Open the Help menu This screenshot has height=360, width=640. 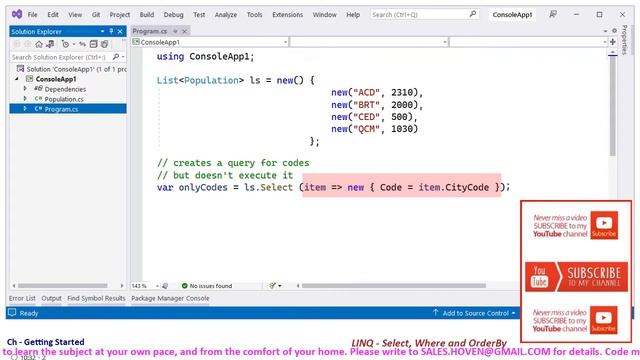353,14
